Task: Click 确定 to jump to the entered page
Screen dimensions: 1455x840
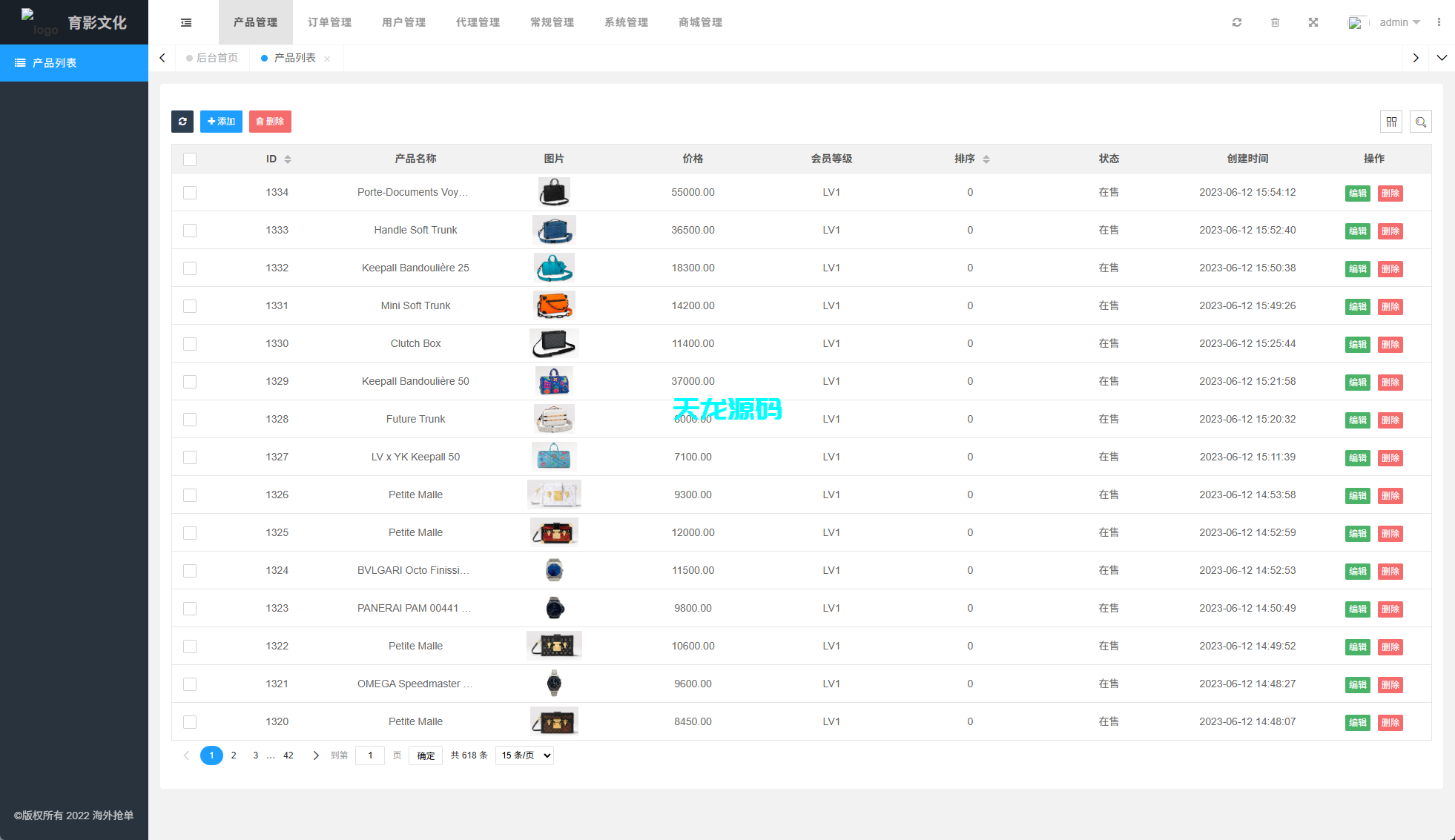Action: (425, 755)
